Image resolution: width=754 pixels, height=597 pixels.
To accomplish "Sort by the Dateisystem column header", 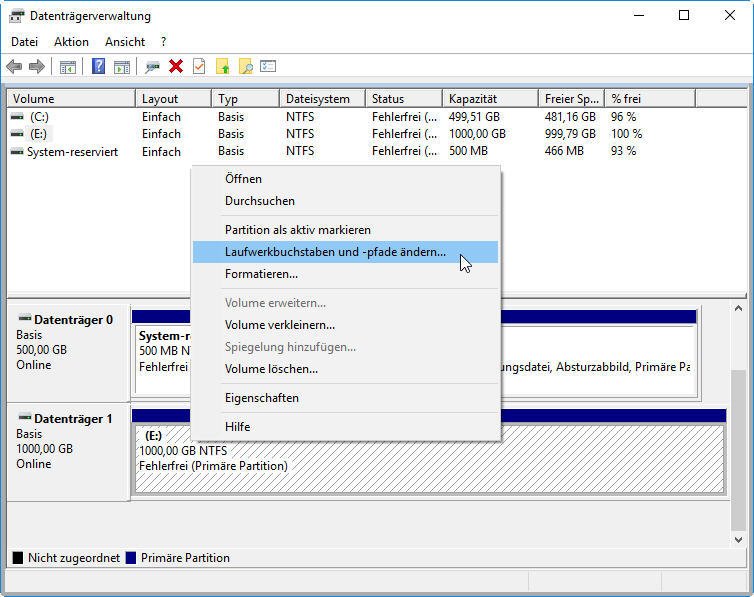I will pos(323,99).
